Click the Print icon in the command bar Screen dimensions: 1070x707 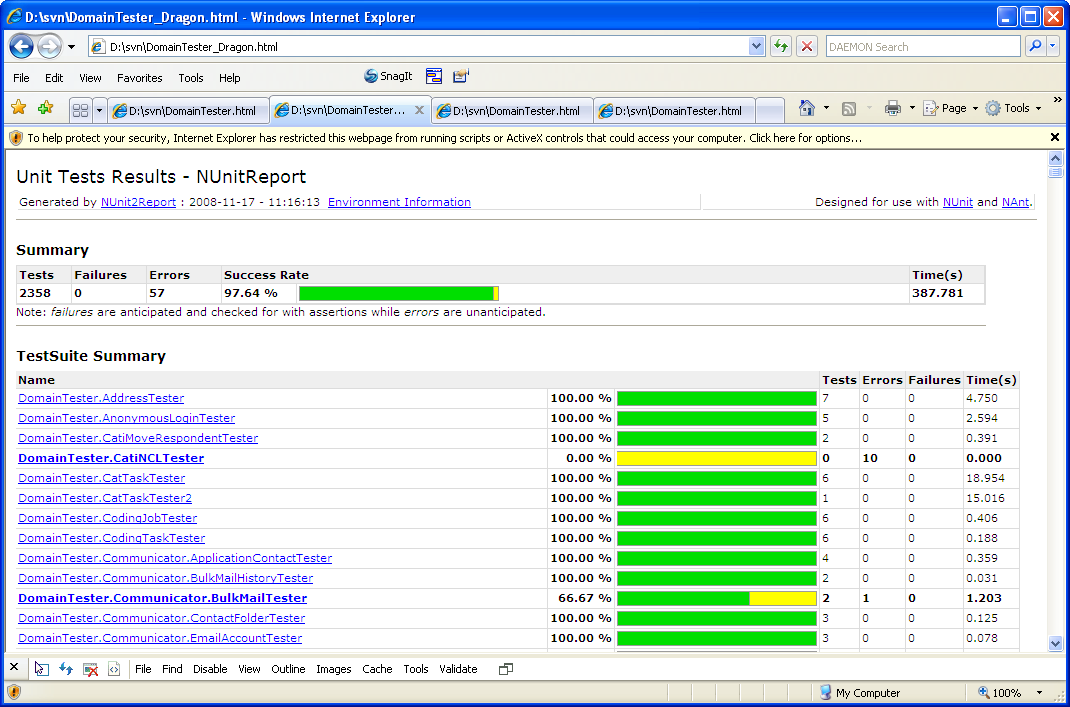click(x=892, y=108)
